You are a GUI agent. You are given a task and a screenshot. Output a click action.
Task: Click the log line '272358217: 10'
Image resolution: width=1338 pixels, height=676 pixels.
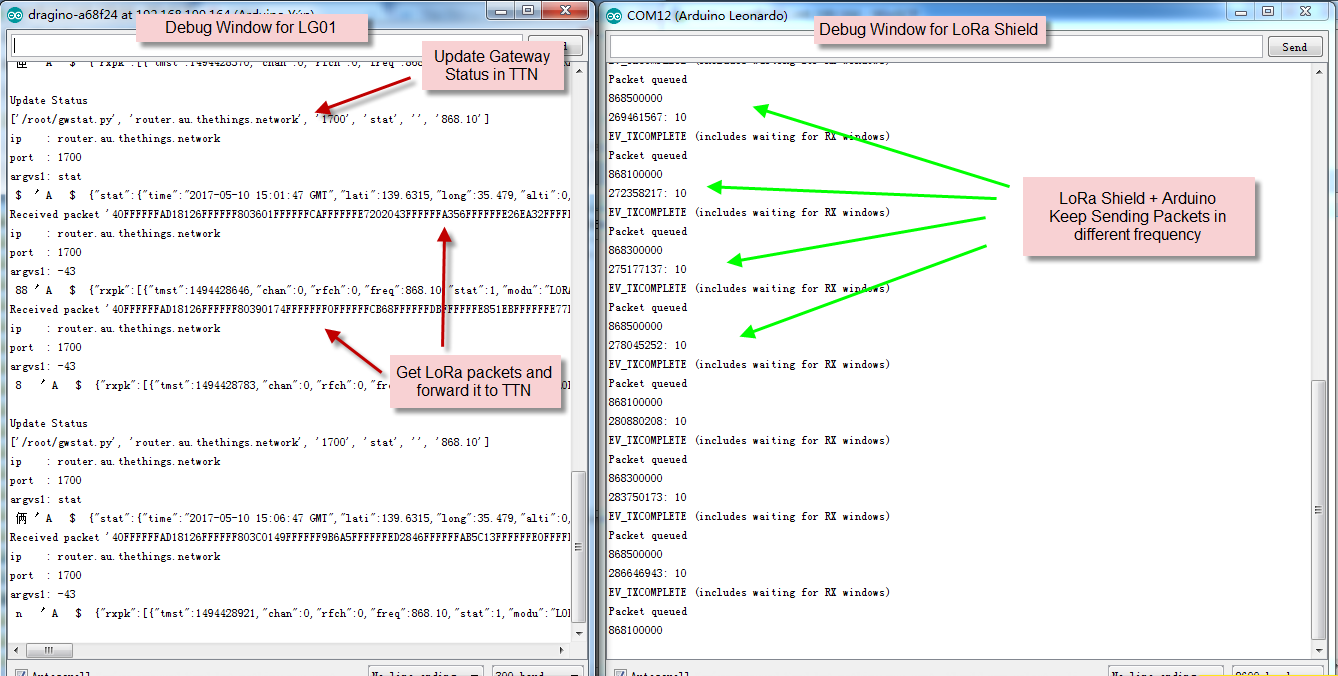(647, 193)
